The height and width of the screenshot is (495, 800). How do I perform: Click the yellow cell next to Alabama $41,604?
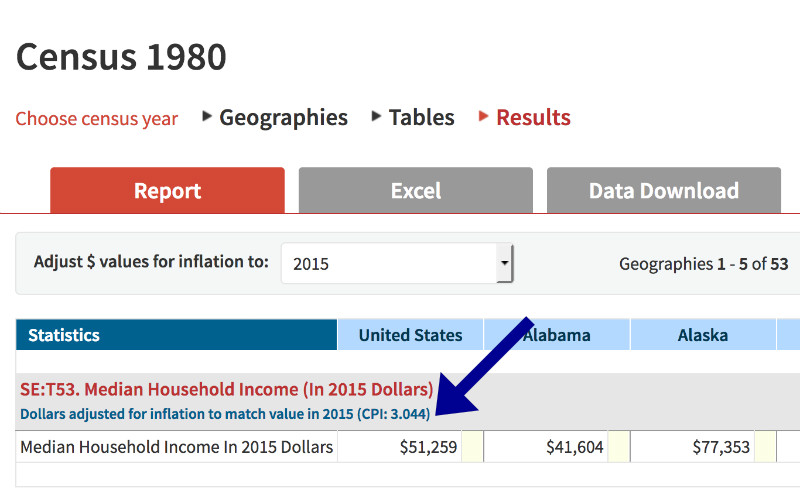pos(618,447)
